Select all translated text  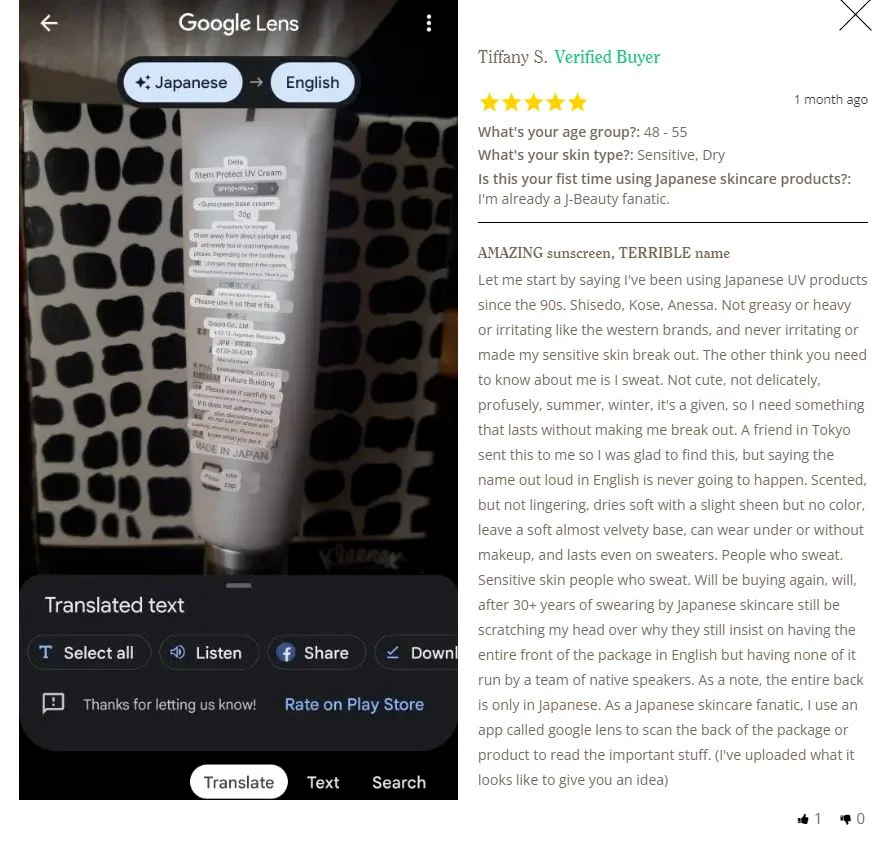pos(89,653)
